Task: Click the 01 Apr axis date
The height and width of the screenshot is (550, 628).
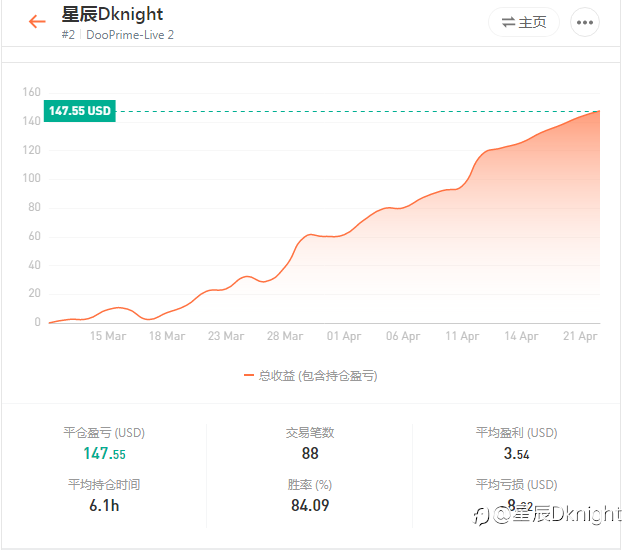Action: coord(344,336)
